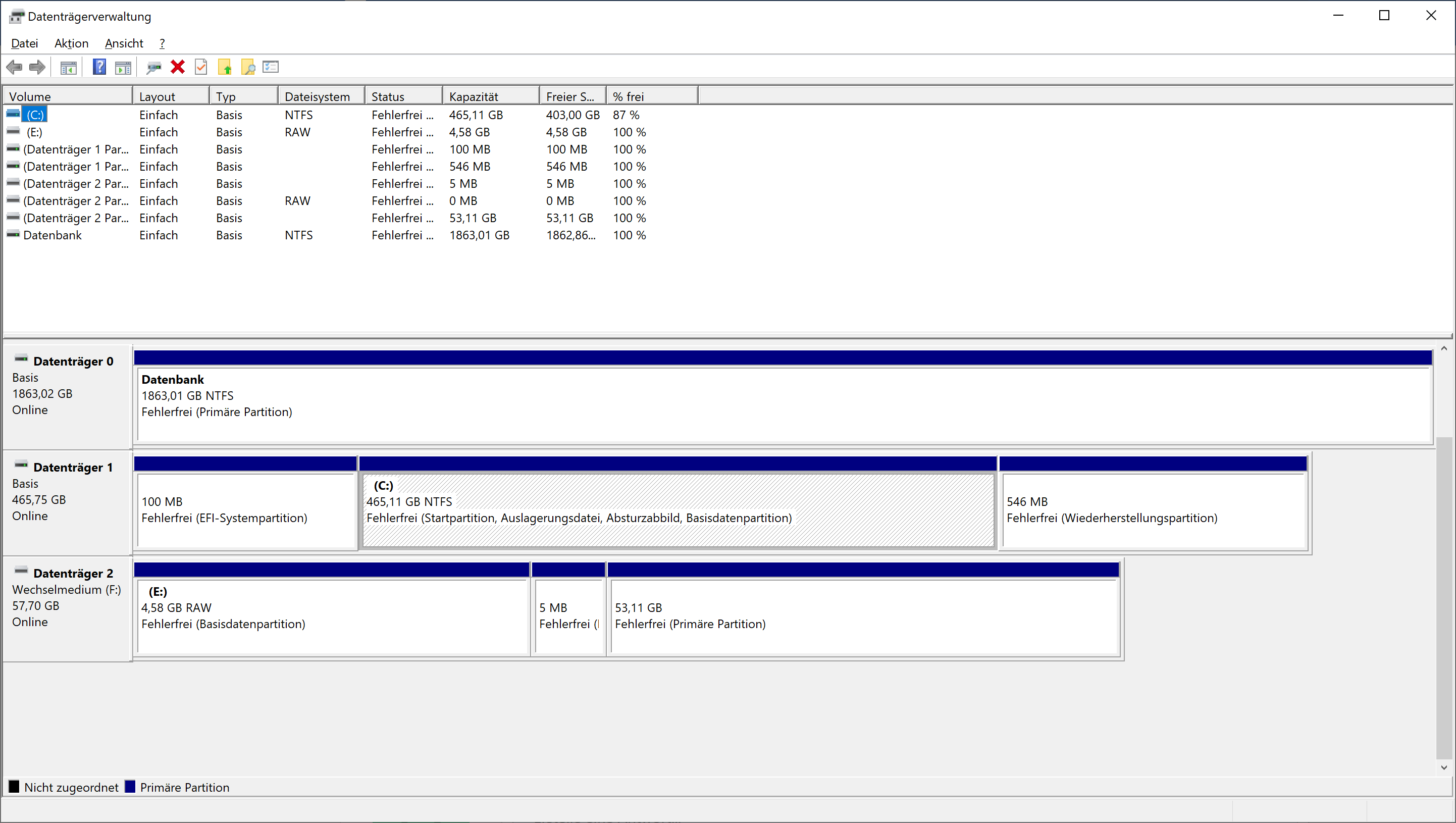
Task: Click the Properties check-document icon
Action: [200, 67]
